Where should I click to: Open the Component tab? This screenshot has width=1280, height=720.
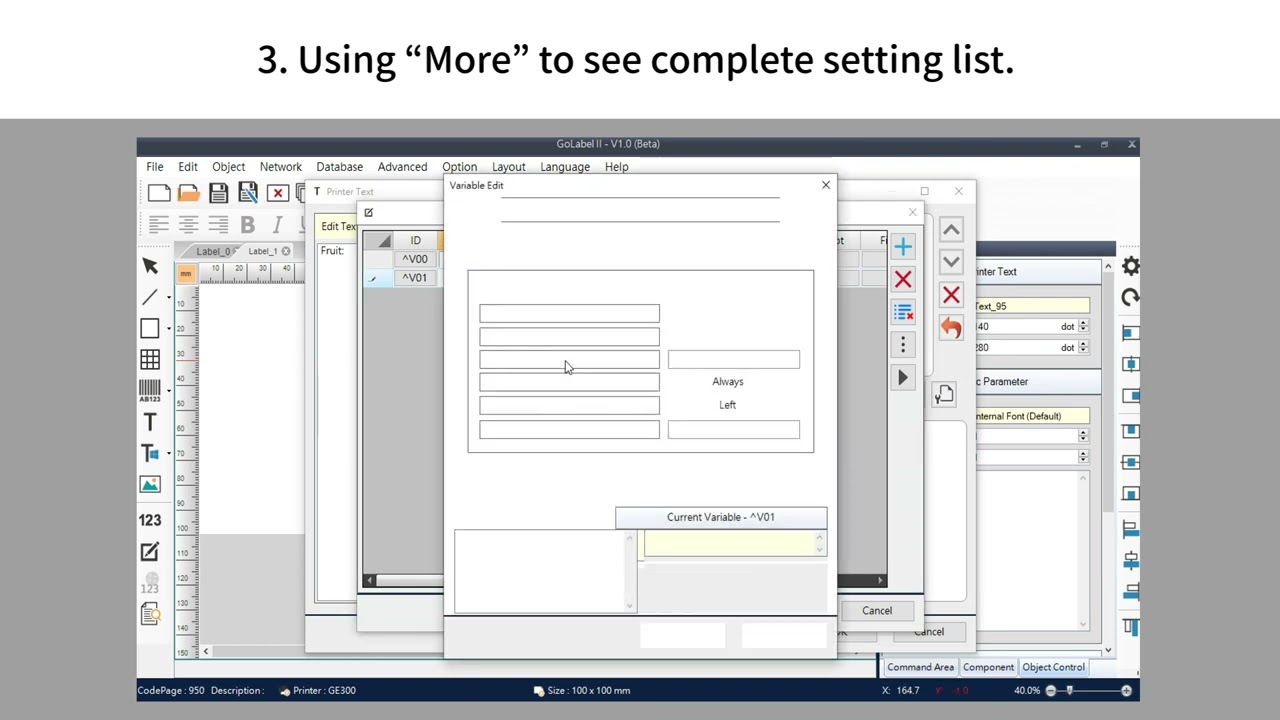point(988,667)
